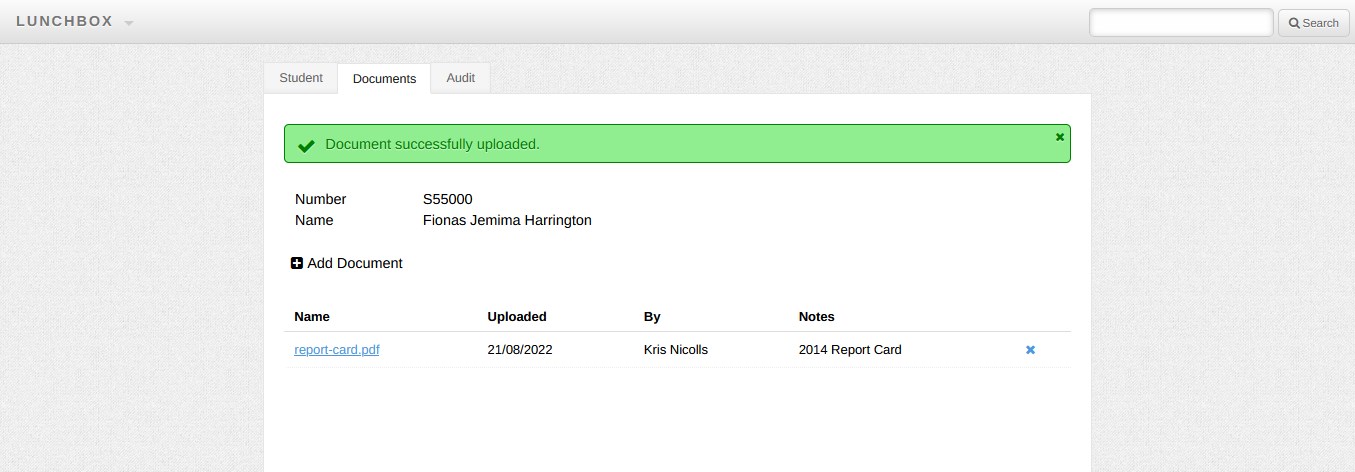1355x472 pixels.
Task: Click the student number S55000
Action: 448,199
